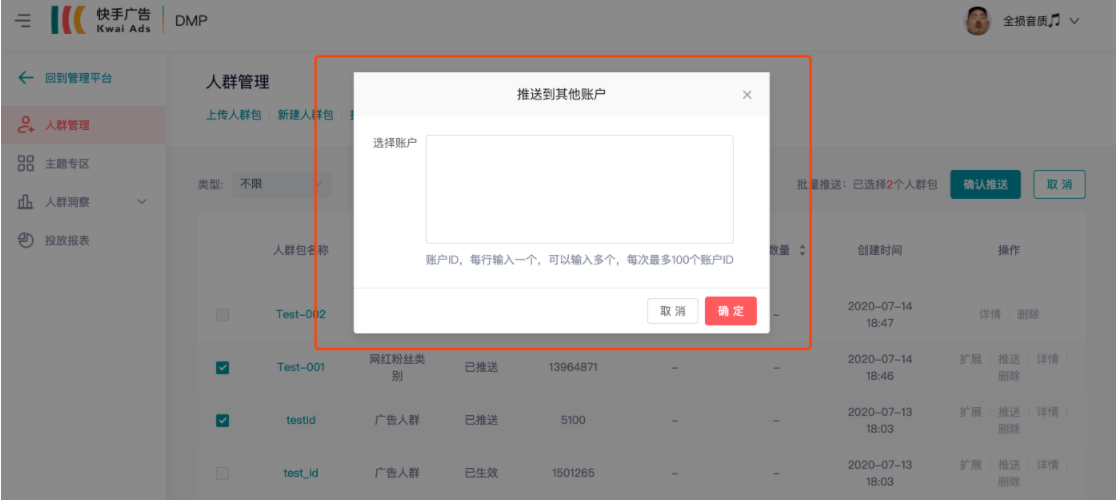
Task: Click the back arrow to 回到管理平台
Action: [x=26, y=78]
